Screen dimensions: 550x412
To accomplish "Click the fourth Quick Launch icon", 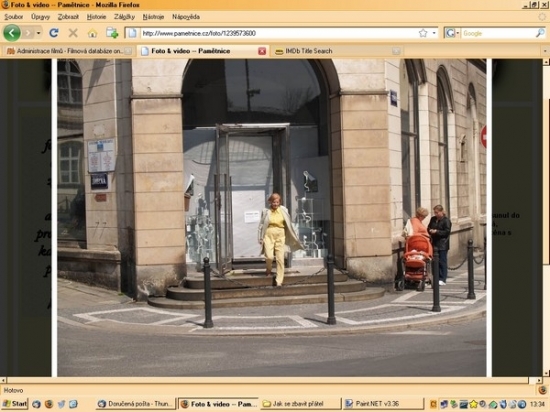I will click(73, 404).
